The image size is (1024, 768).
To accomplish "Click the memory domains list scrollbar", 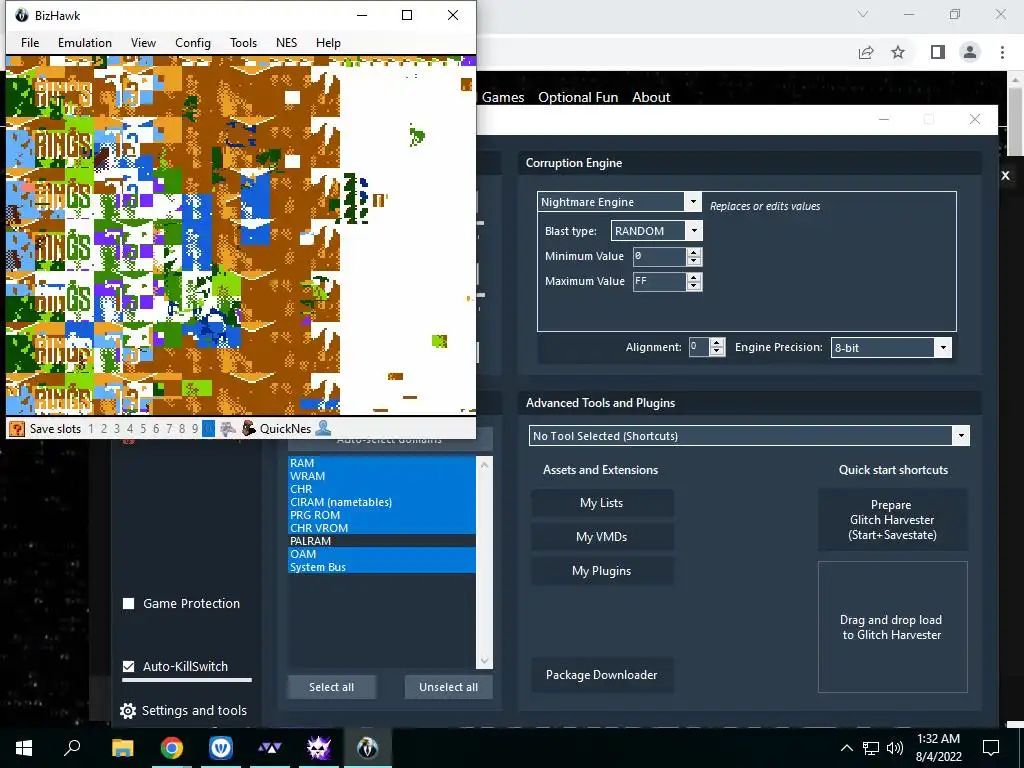I will point(485,562).
